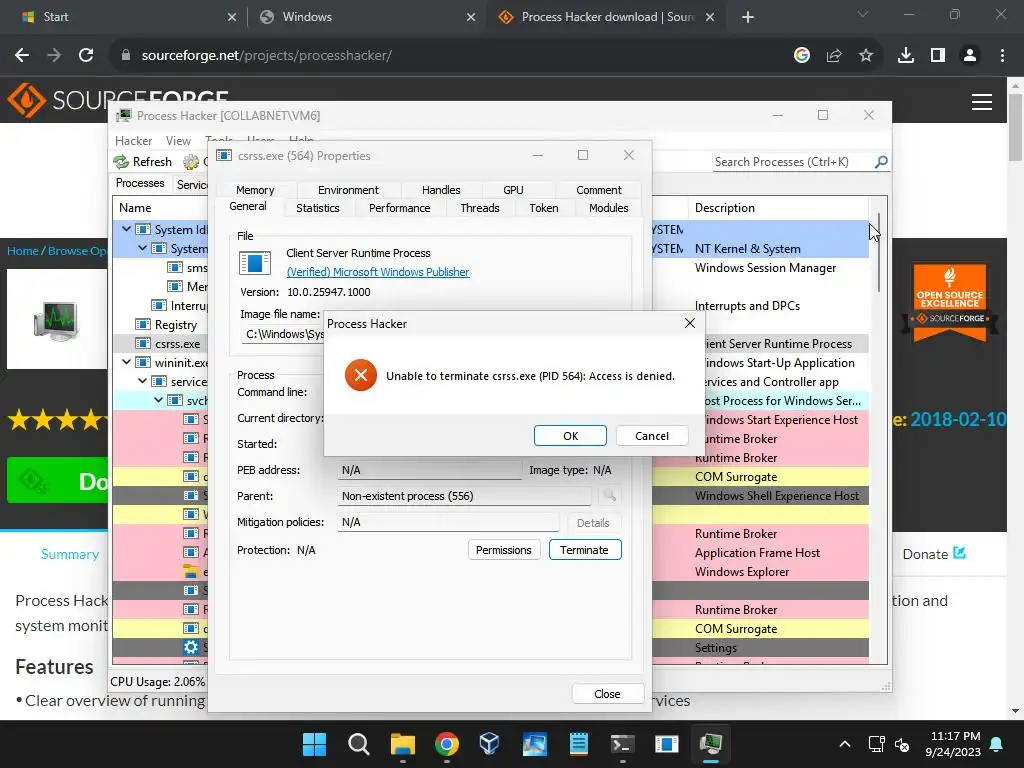Click the Parent process field
The width and height of the screenshot is (1024, 768).
pyautogui.click(x=464, y=496)
